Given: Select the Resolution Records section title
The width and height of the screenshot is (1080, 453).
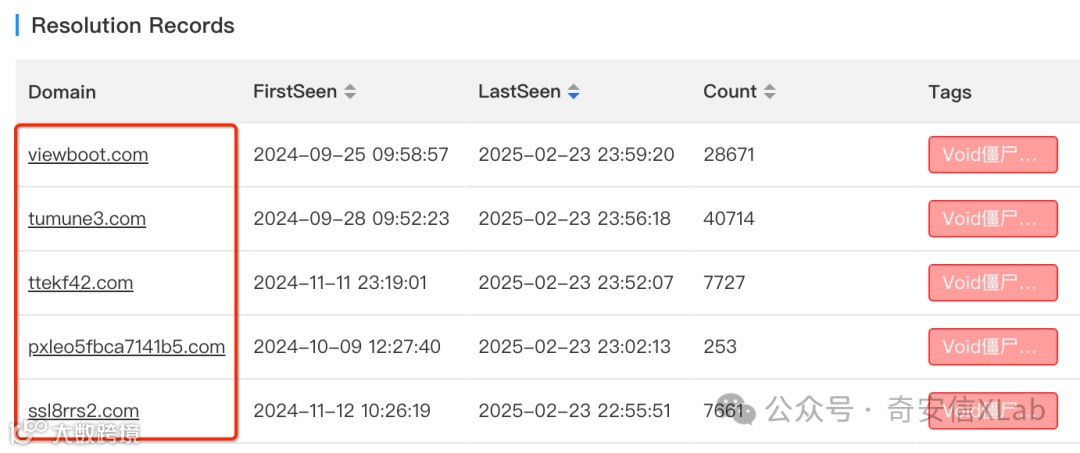Looking at the screenshot, I should coord(133,26).
